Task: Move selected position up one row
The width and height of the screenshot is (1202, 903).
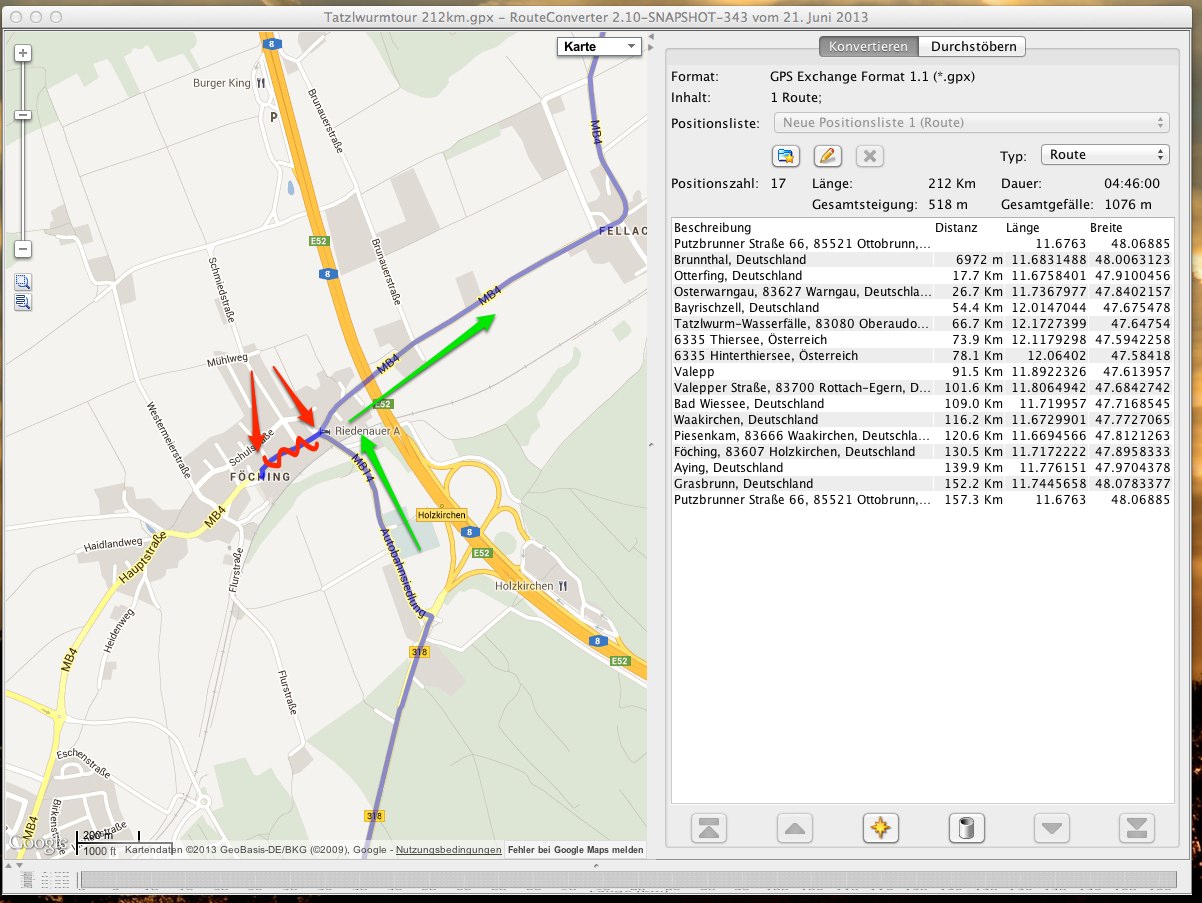Action: pyautogui.click(x=794, y=829)
